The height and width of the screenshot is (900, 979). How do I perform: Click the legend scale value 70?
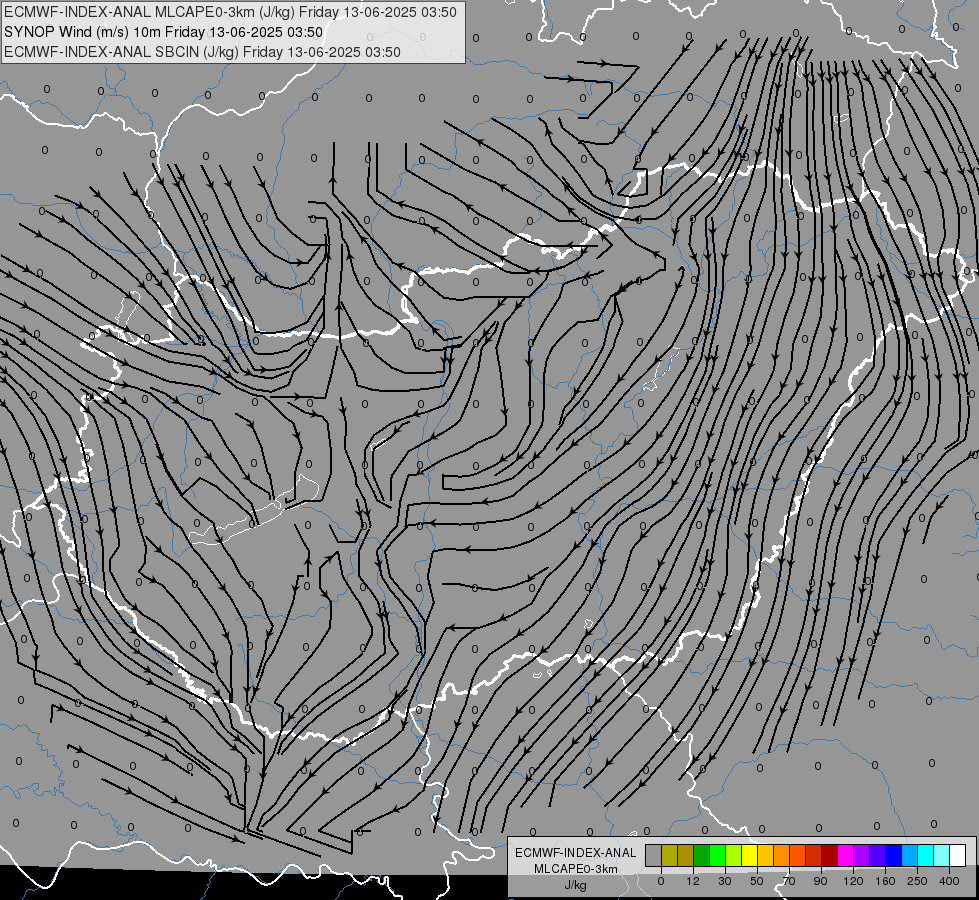(x=789, y=881)
